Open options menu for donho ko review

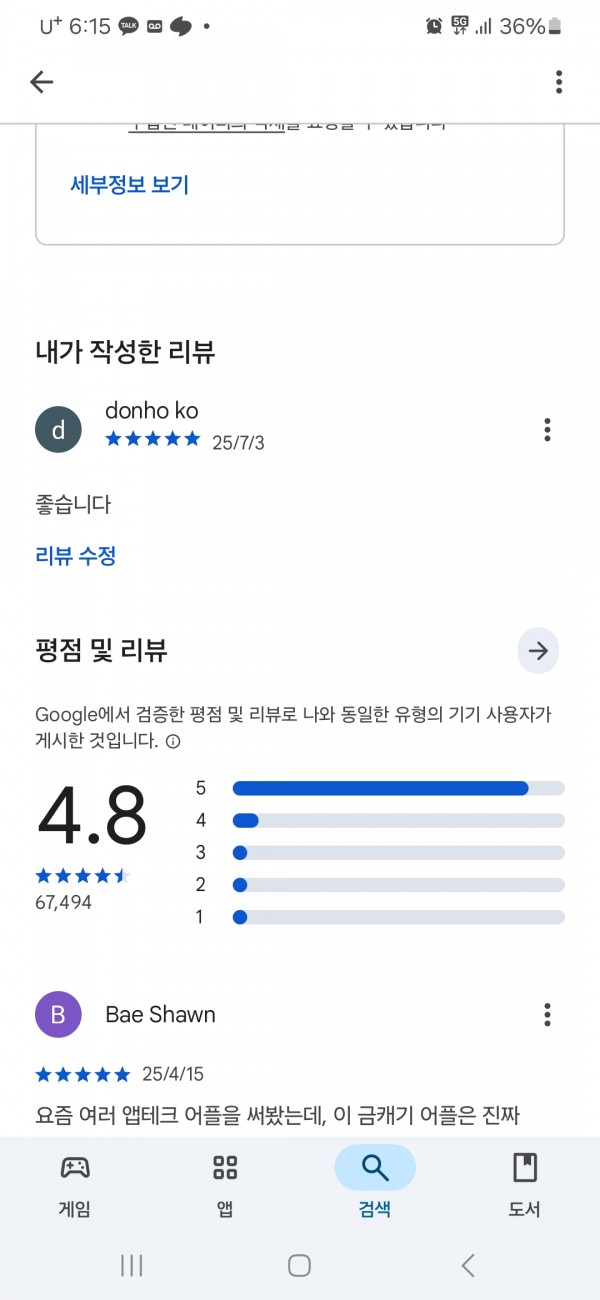(547, 430)
